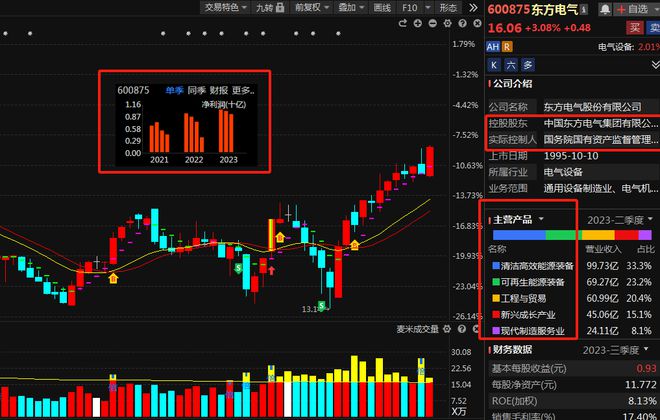The width and height of the screenshot is (660, 420).
Task: Open main chart settings gear icon
Action: (x=447, y=24)
